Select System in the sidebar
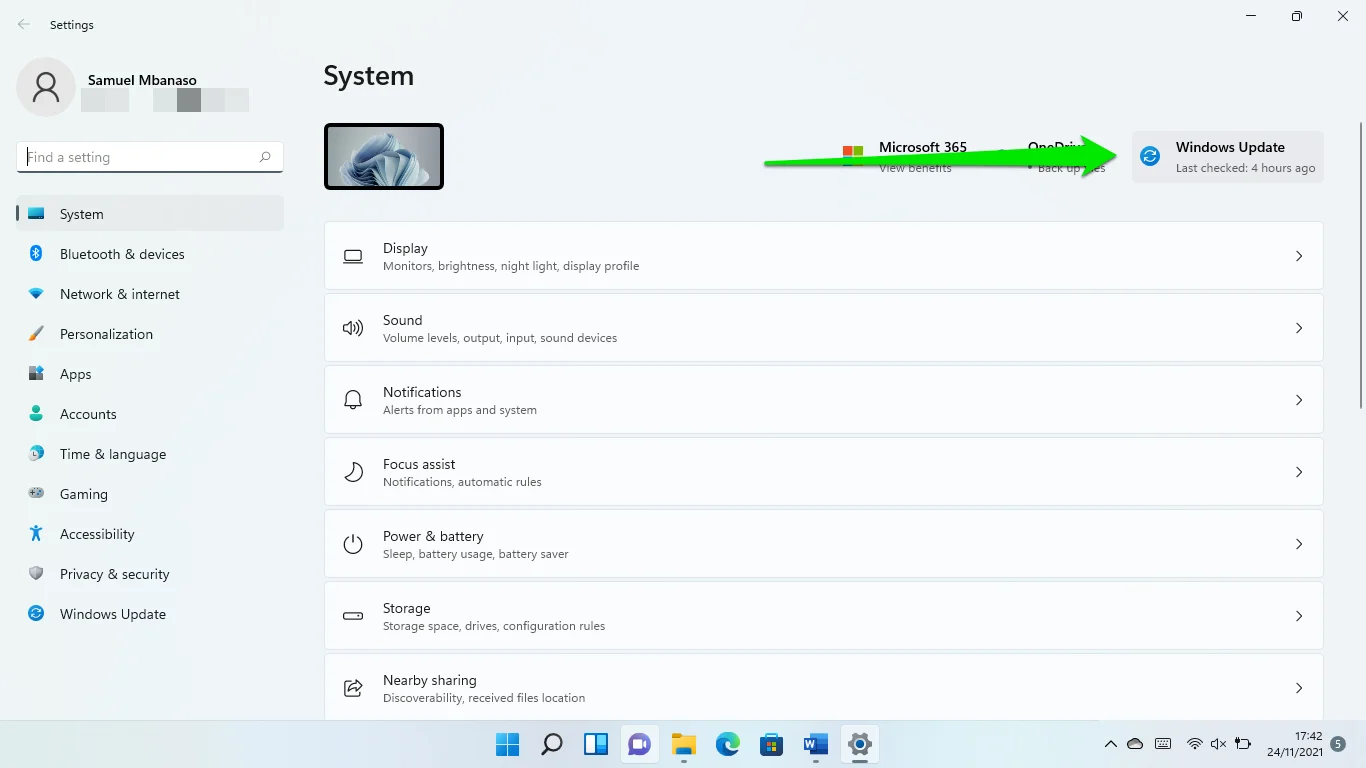Viewport: 1366px width, 768px height. pos(150,214)
